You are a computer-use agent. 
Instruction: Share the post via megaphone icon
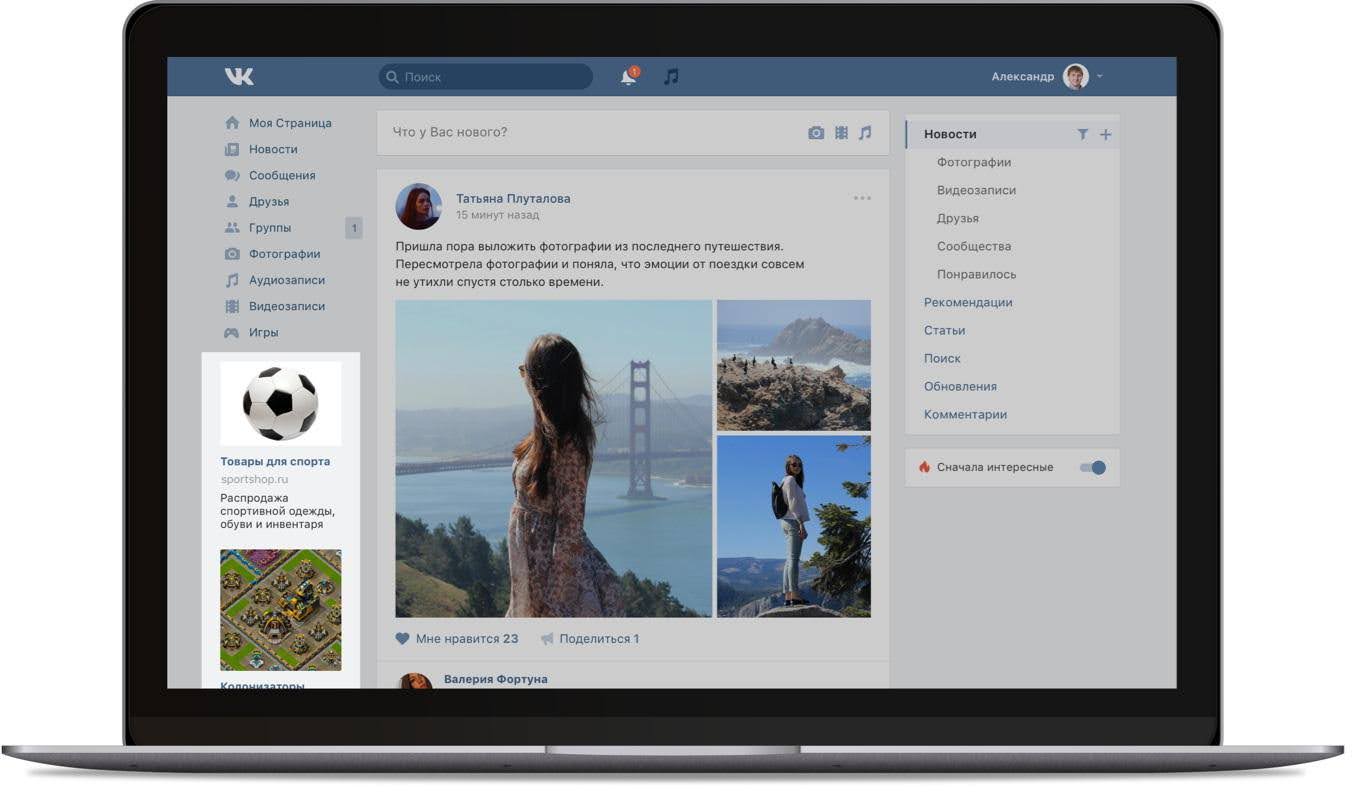547,639
